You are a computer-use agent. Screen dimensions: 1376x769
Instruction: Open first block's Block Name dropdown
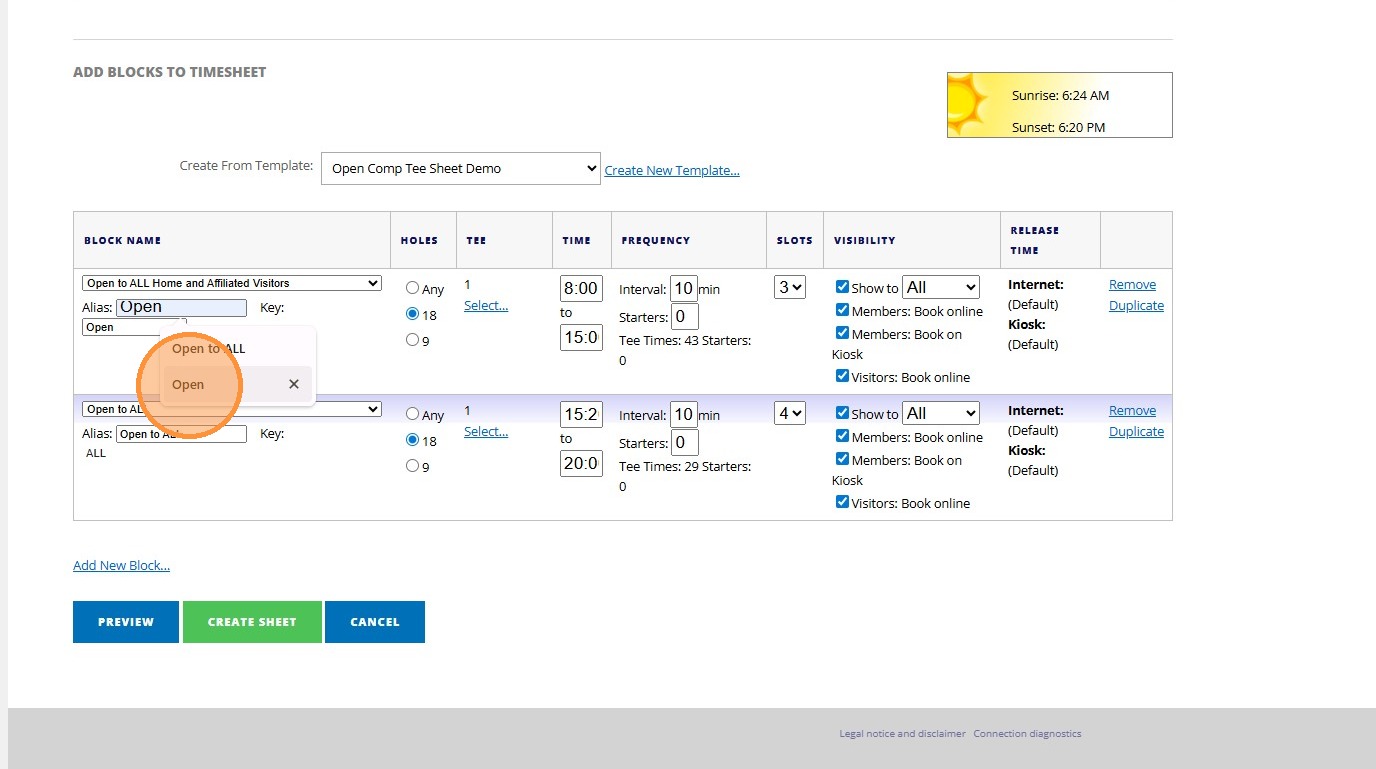[x=232, y=283]
